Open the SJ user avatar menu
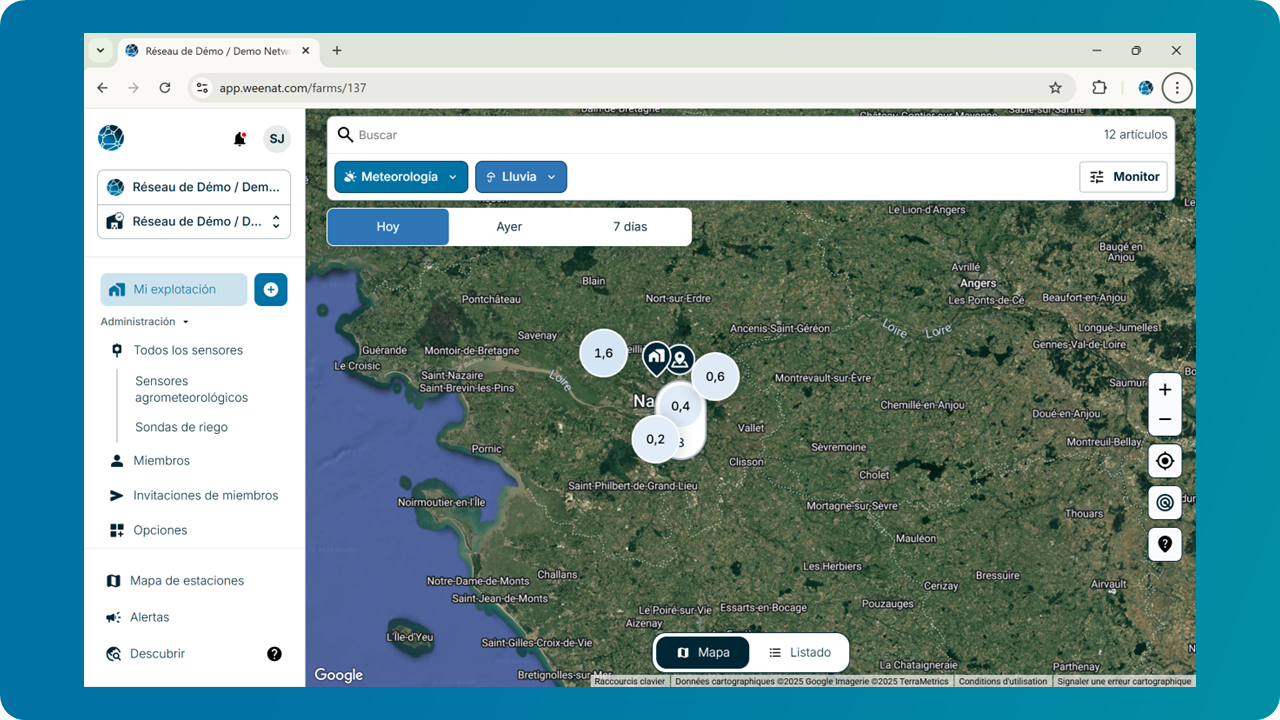The width and height of the screenshot is (1280, 720). coord(277,139)
